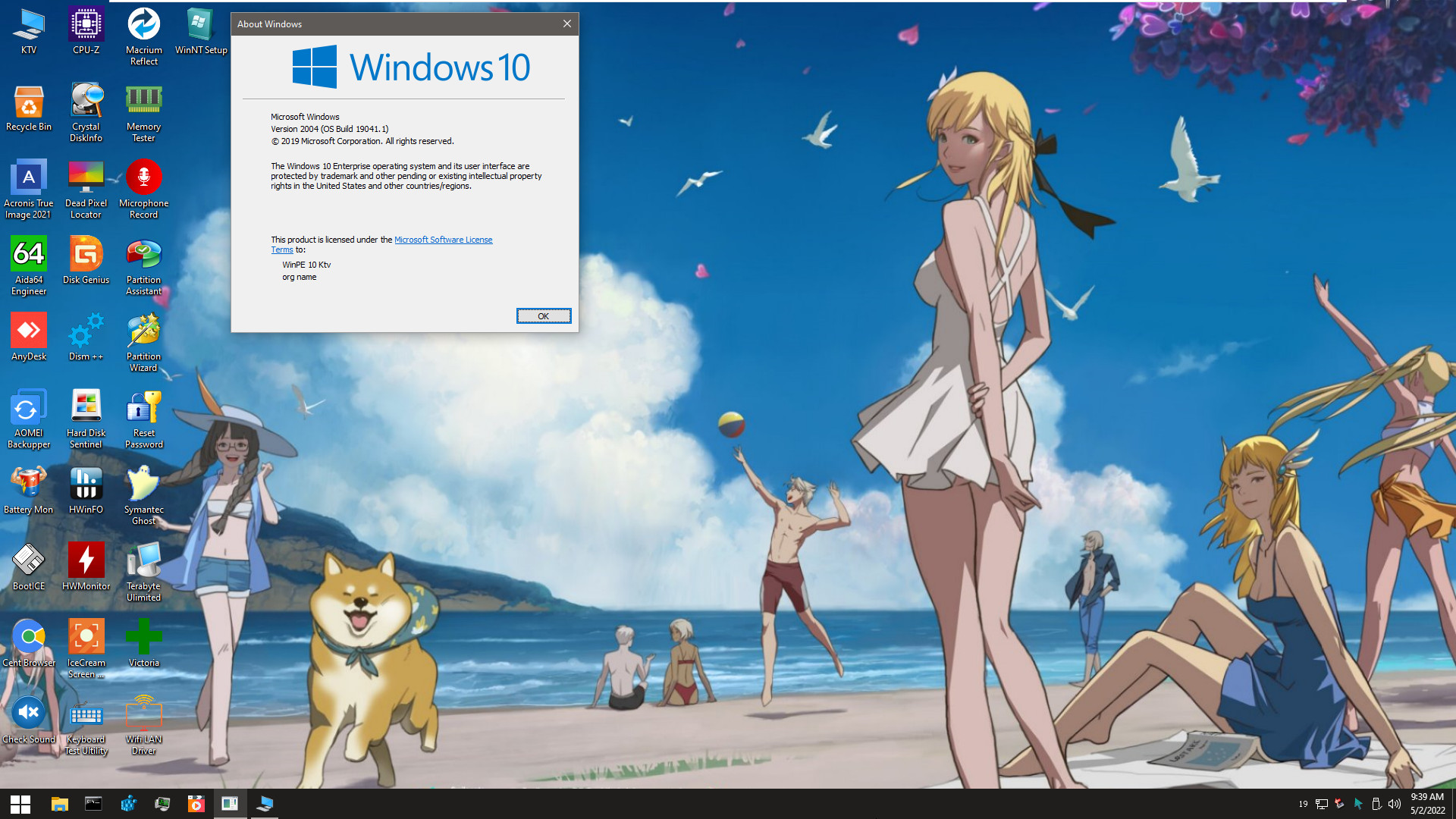Open WinNT Setup icon
The height and width of the screenshot is (819, 1456).
(201, 31)
